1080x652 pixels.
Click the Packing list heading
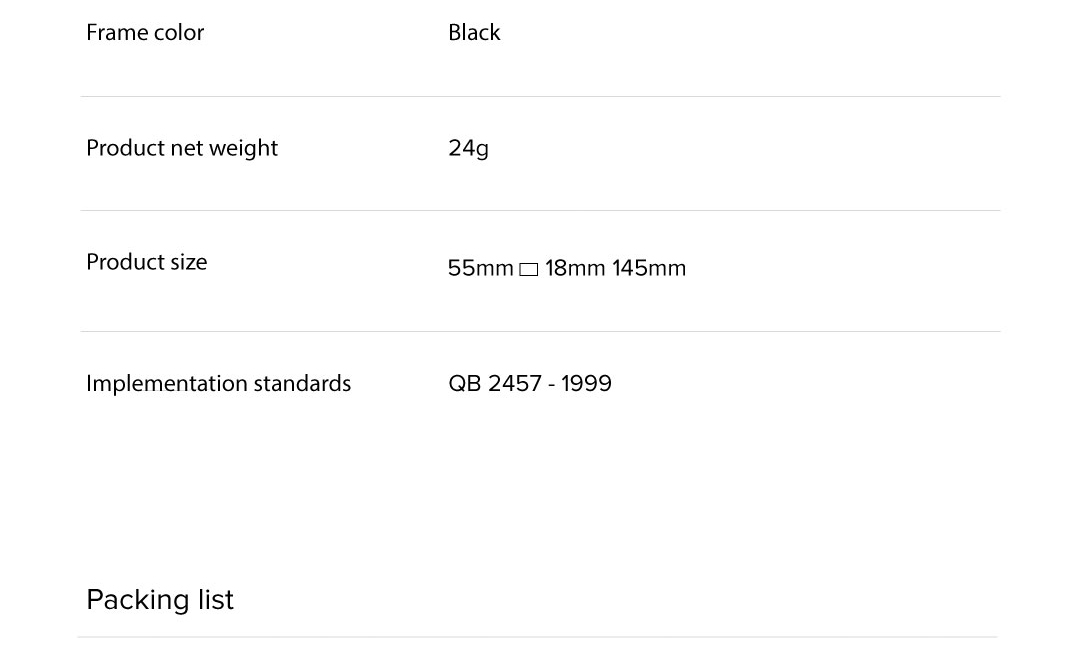pos(160,600)
